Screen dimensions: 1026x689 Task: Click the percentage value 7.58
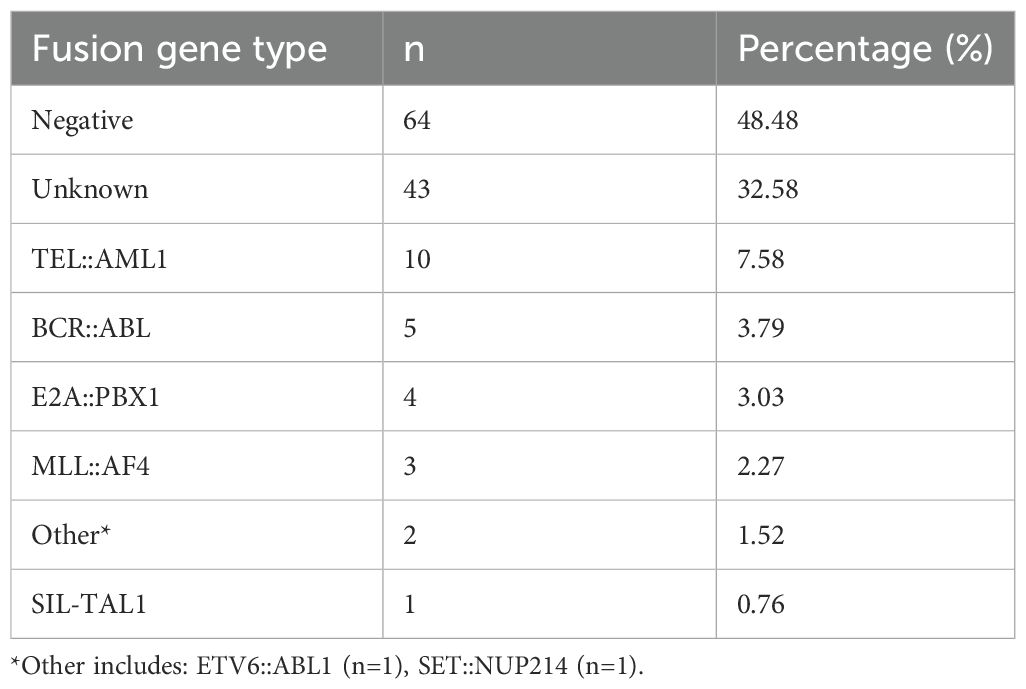click(x=760, y=258)
